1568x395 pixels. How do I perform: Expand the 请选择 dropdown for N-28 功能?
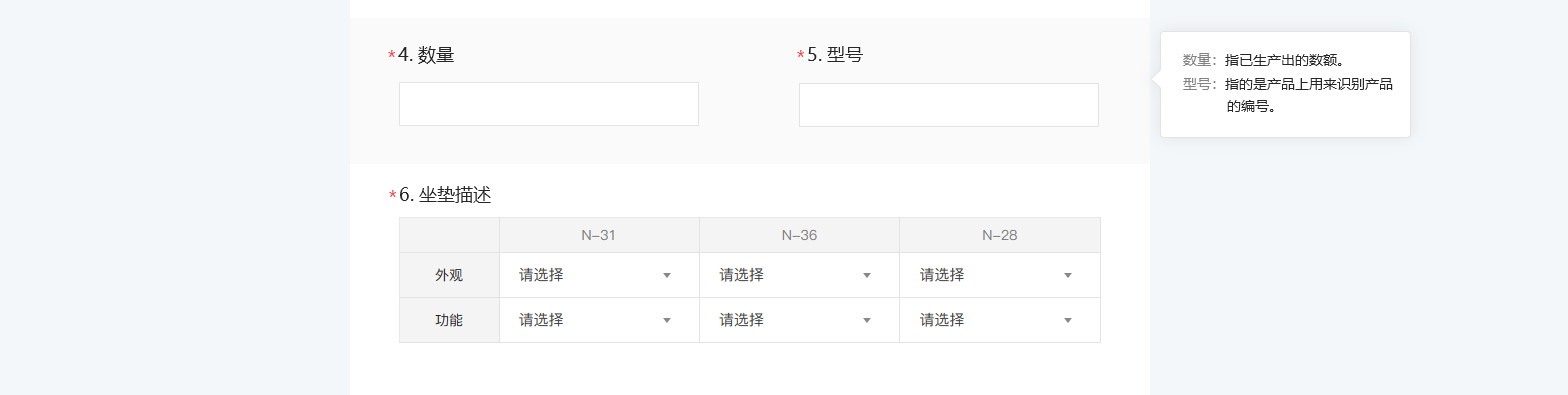[1000, 320]
